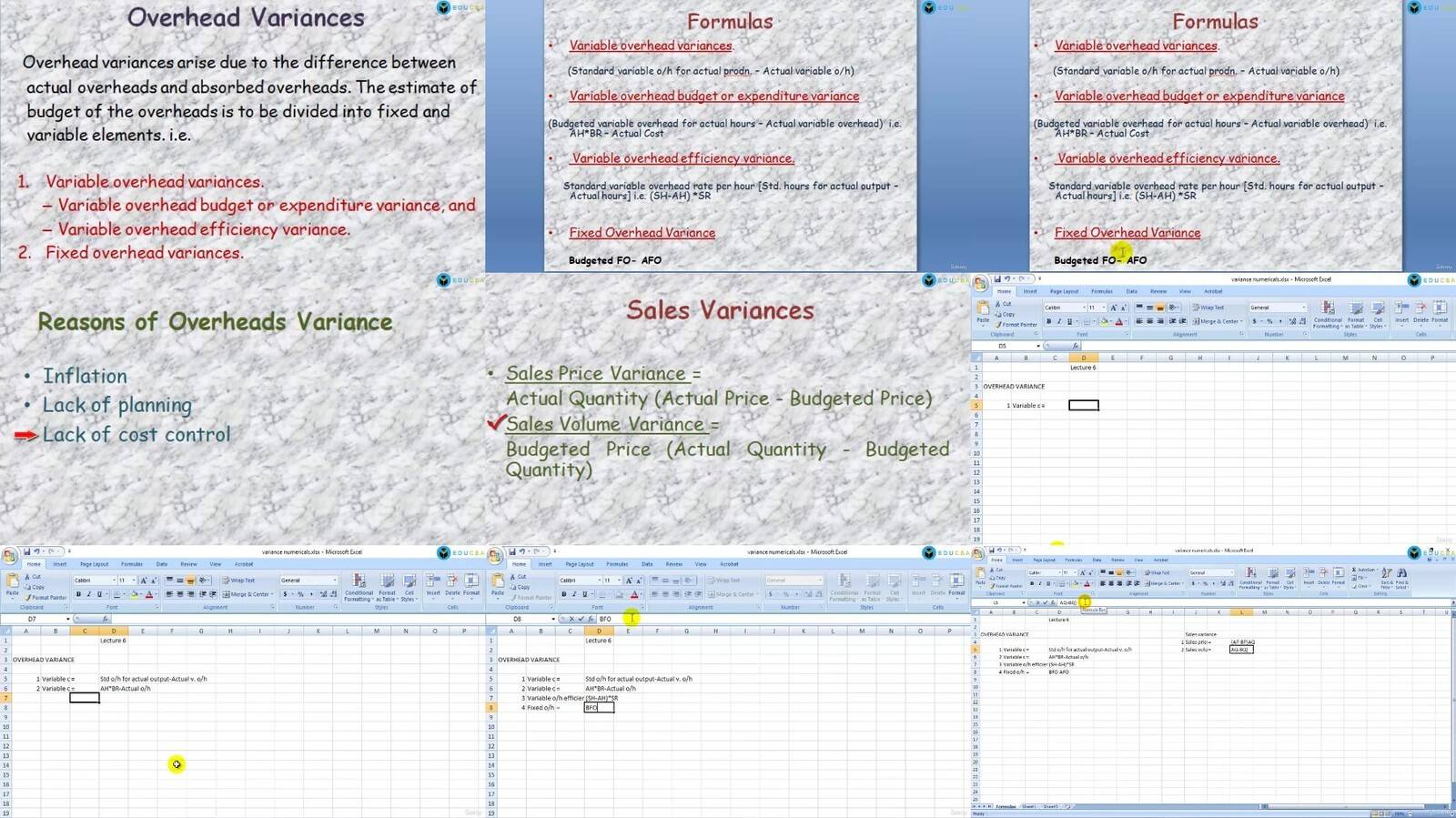Select Format Painter in the D7 Excel window

pos(45,598)
